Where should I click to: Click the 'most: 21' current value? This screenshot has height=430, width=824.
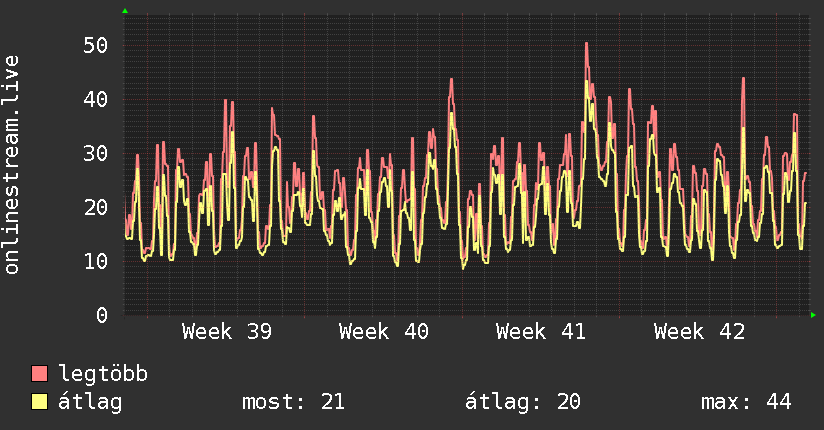[293, 402]
